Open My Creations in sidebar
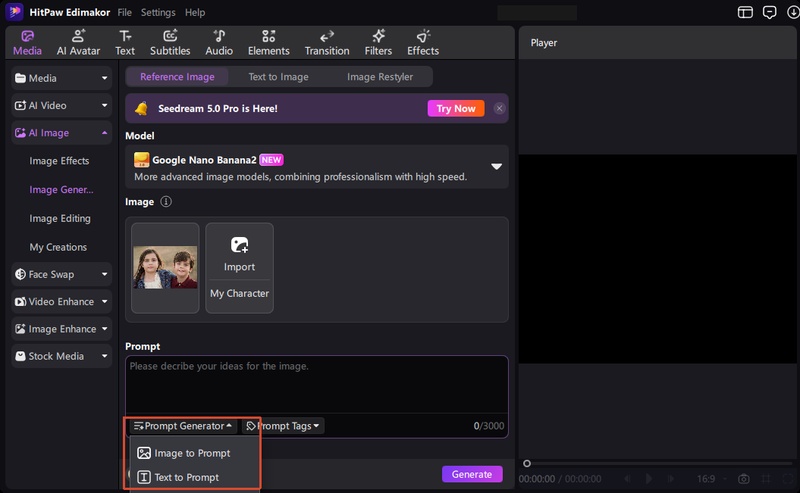 (58, 247)
